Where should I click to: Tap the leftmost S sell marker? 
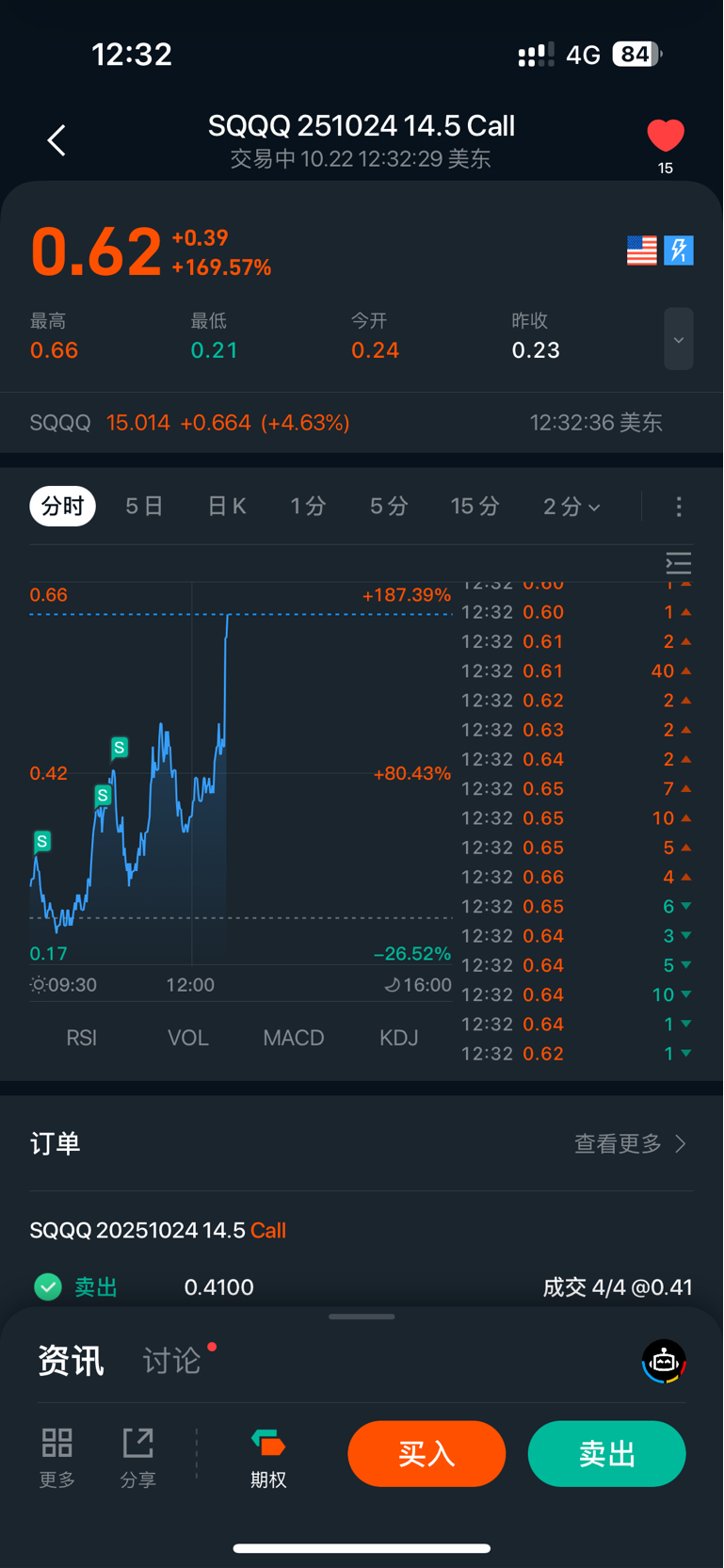[x=42, y=841]
